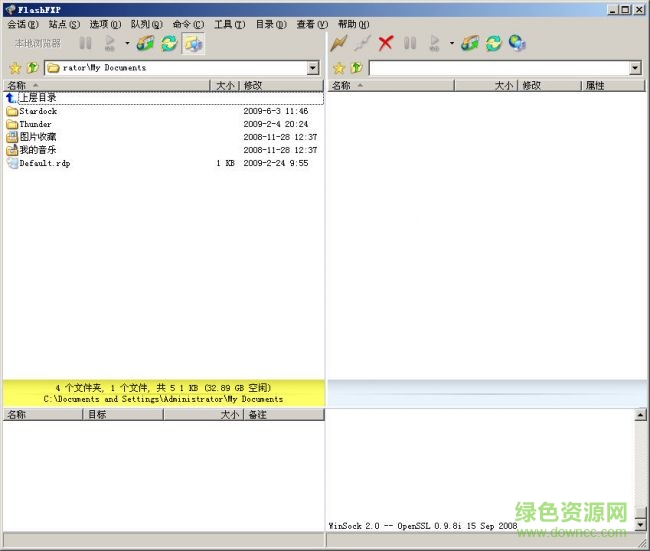The width and height of the screenshot is (650, 551).
Task: Click the 本地浏览器 toolbar label
Action: point(38,43)
